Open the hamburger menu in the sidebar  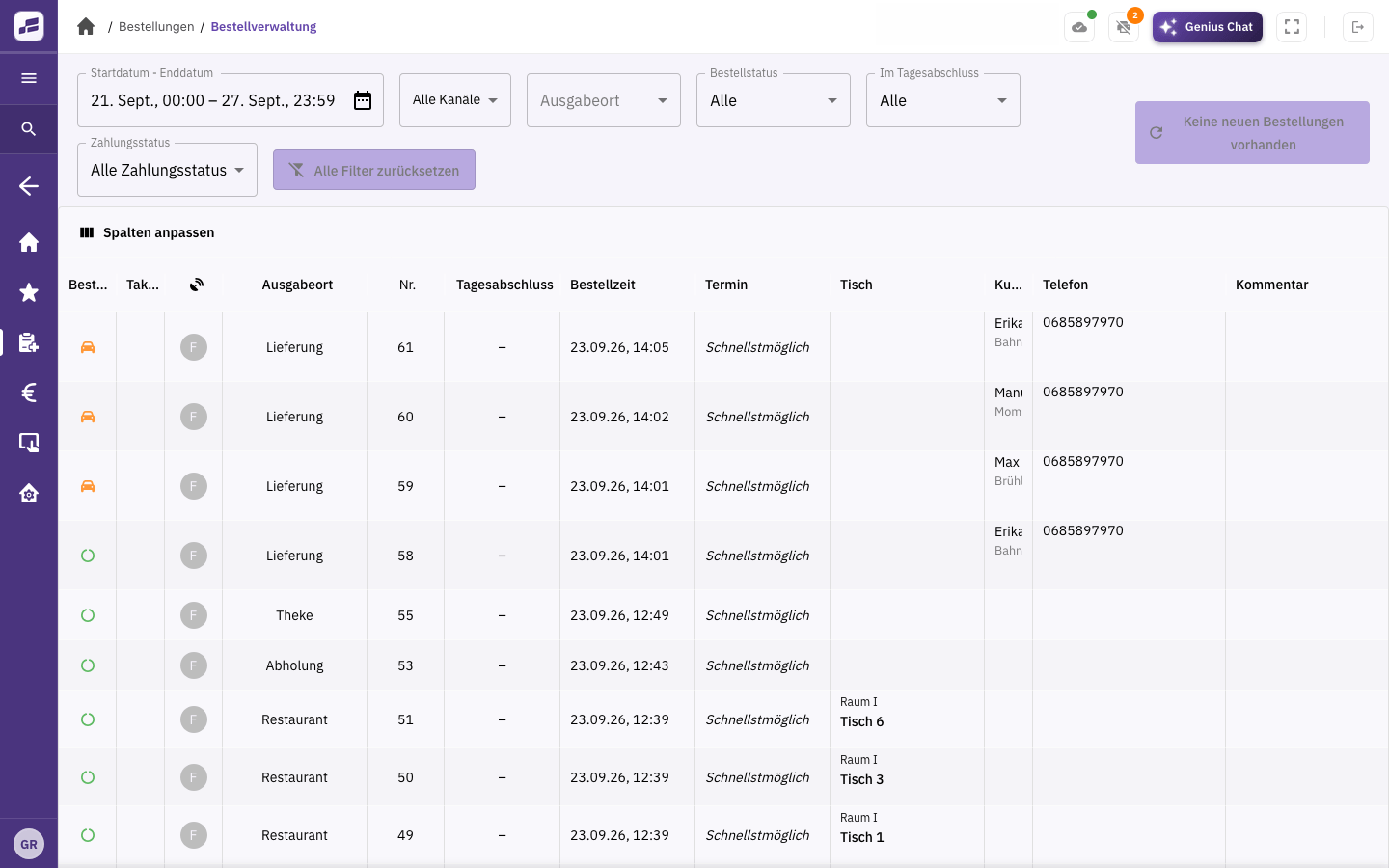pyautogui.click(x=29, y=78)
